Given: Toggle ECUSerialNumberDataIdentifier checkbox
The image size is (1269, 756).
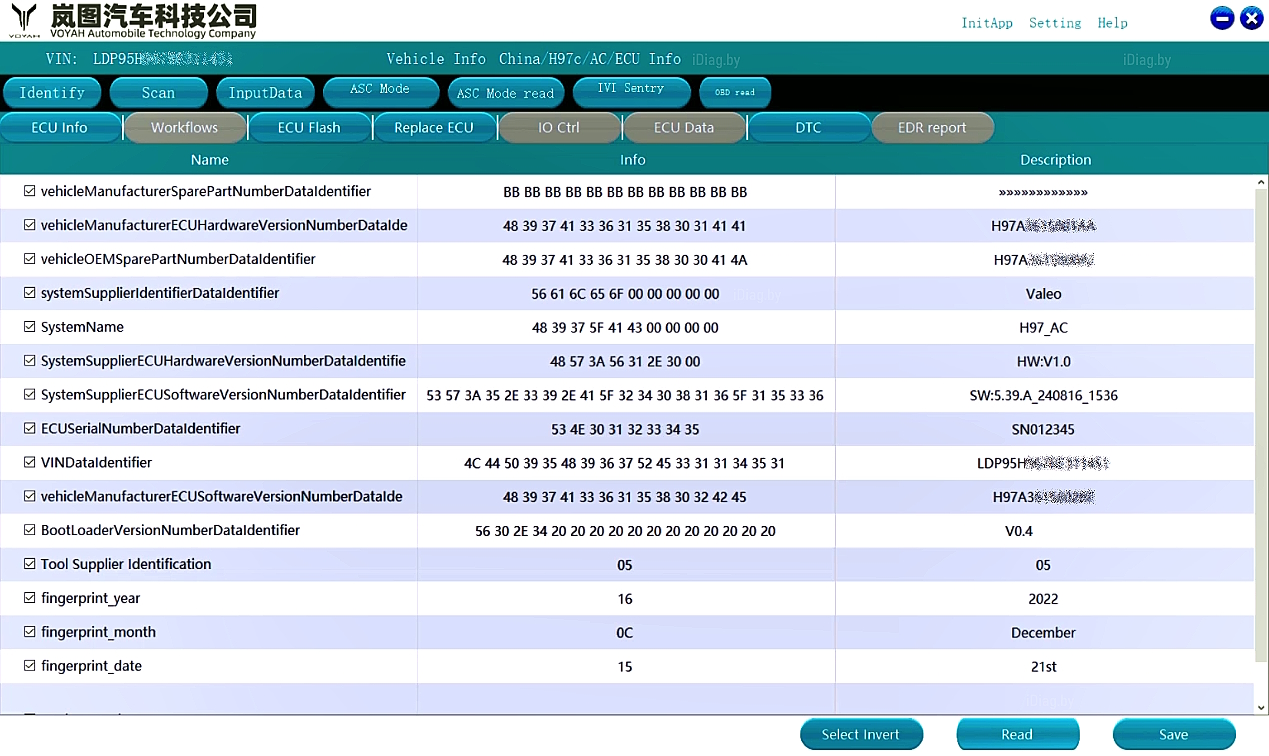Looking at the screenshot, I should point(29,428).
